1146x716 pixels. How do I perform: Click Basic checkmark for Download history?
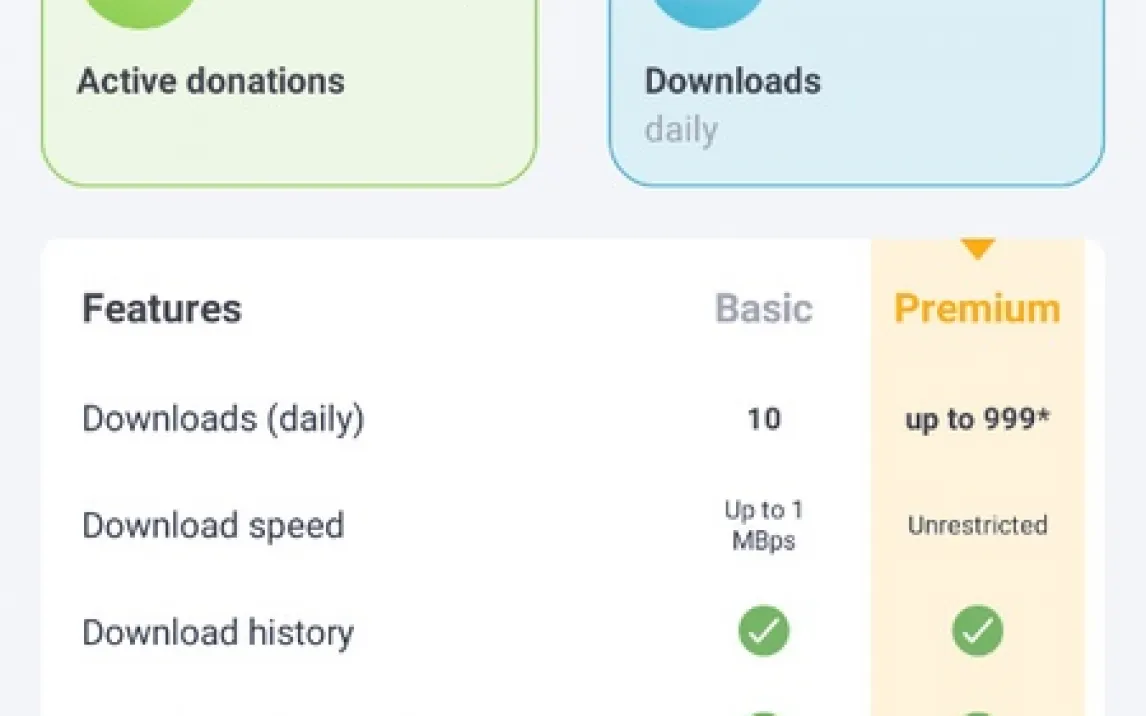[x=764, y=632]
